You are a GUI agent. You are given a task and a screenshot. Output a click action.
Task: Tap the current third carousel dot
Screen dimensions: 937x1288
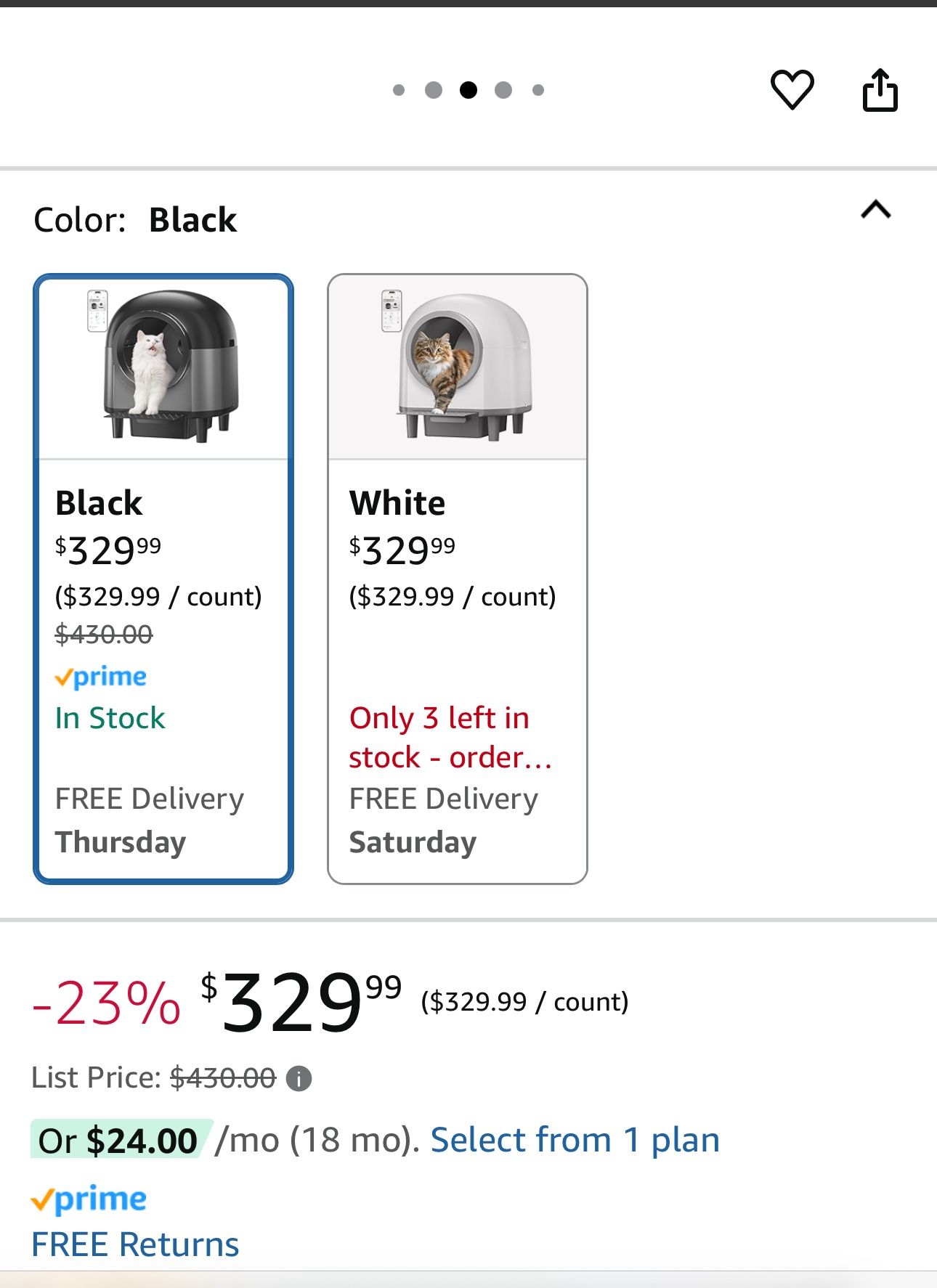(x=468, y=90)
